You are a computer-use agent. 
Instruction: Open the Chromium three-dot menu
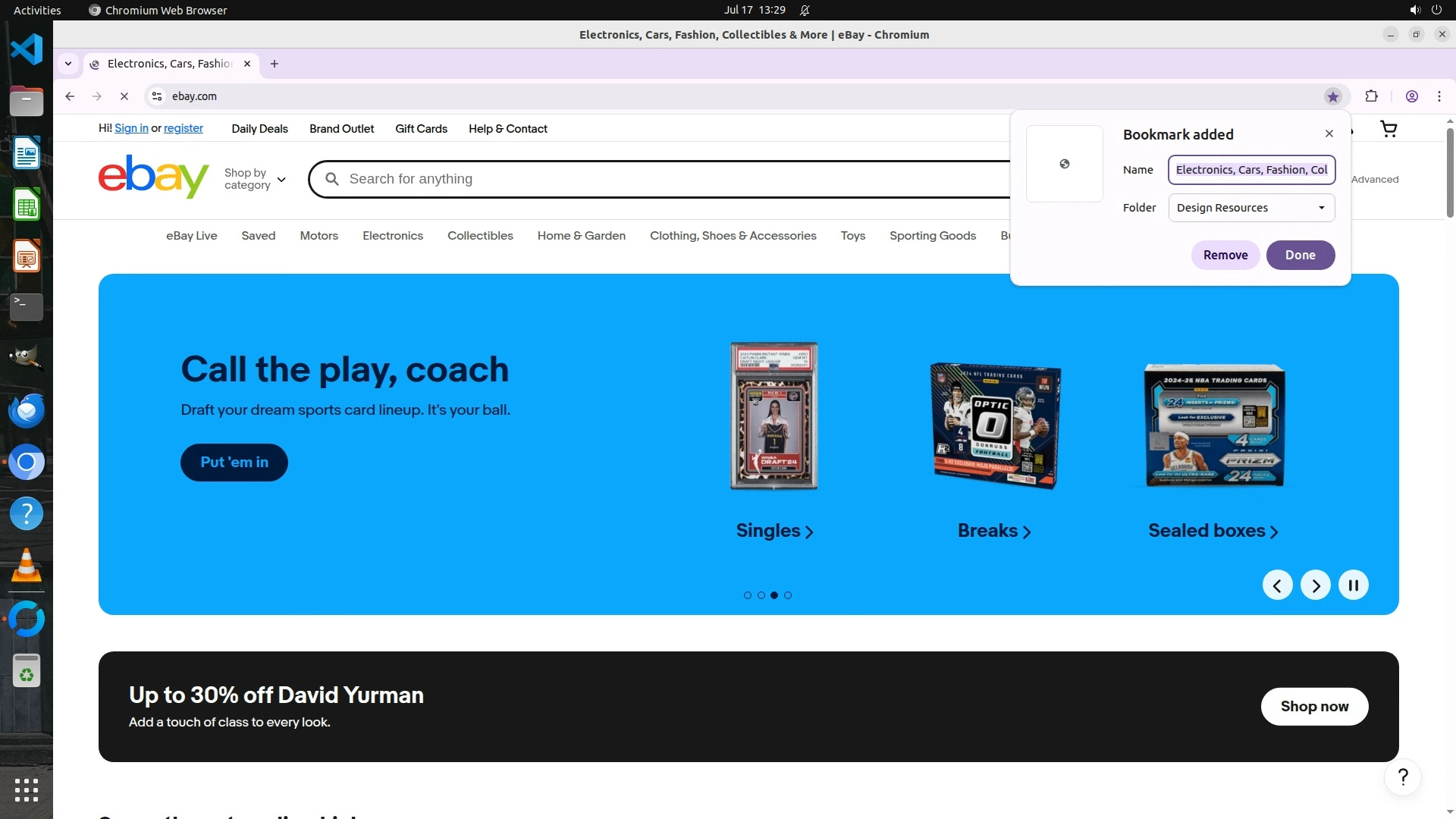coord(1439,96)
